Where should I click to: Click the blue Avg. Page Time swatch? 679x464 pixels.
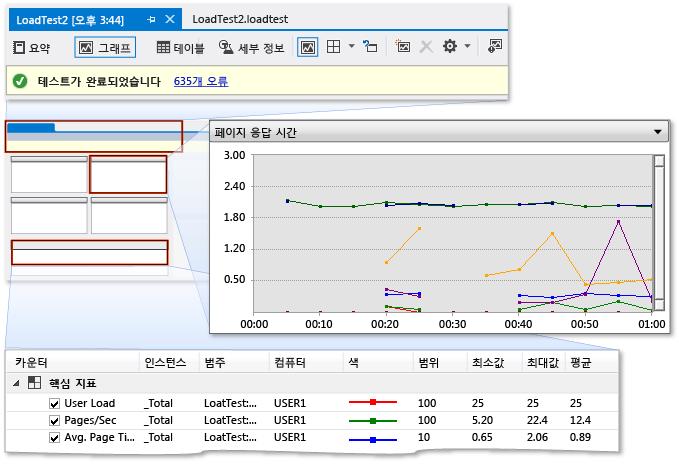373,440
